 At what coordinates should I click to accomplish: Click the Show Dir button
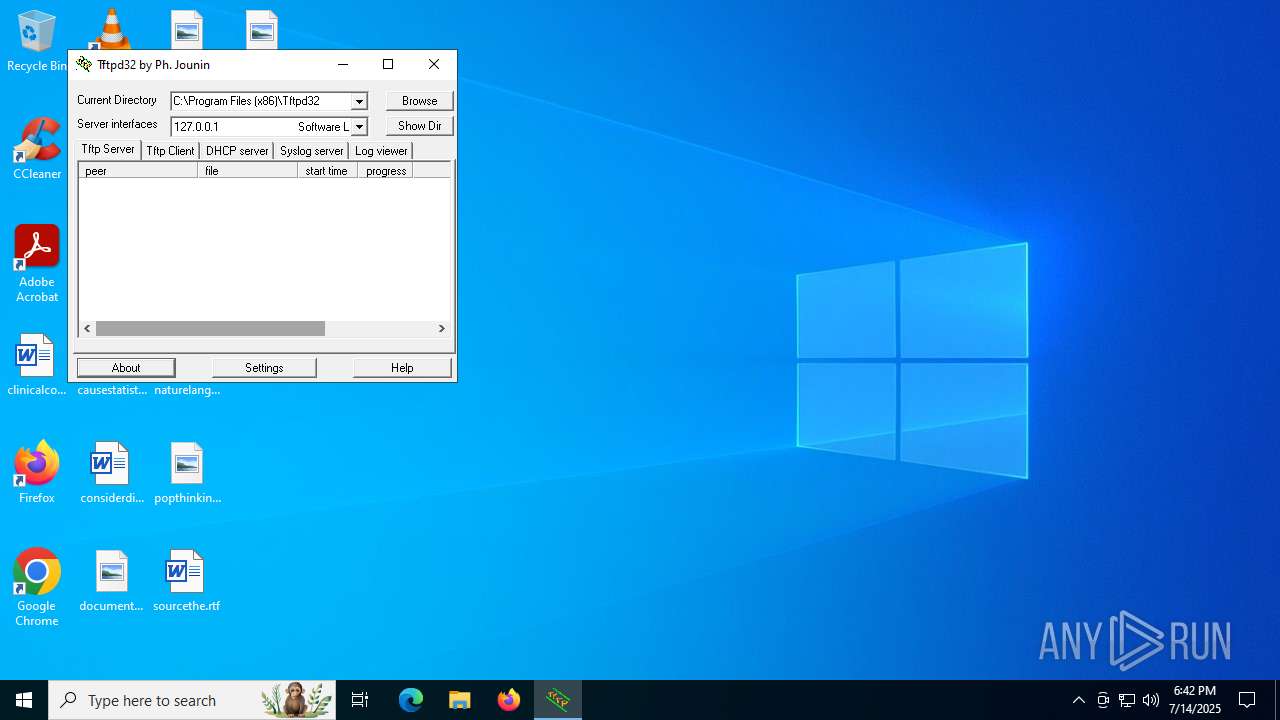click(x=420, y=126)
